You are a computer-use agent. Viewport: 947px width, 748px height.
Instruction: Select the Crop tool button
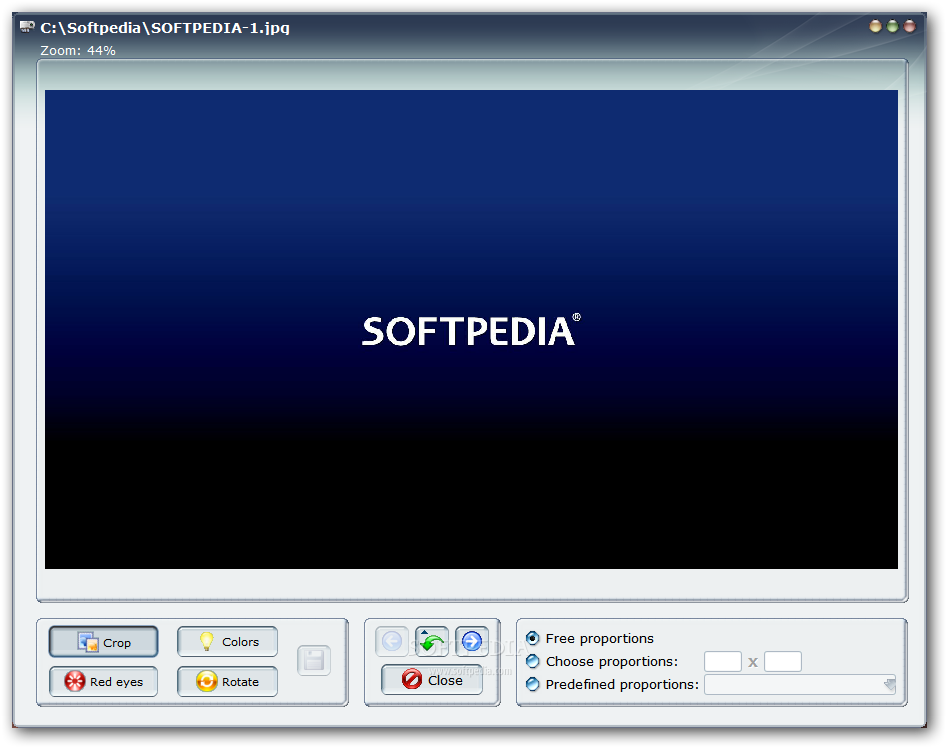[103, 642]
